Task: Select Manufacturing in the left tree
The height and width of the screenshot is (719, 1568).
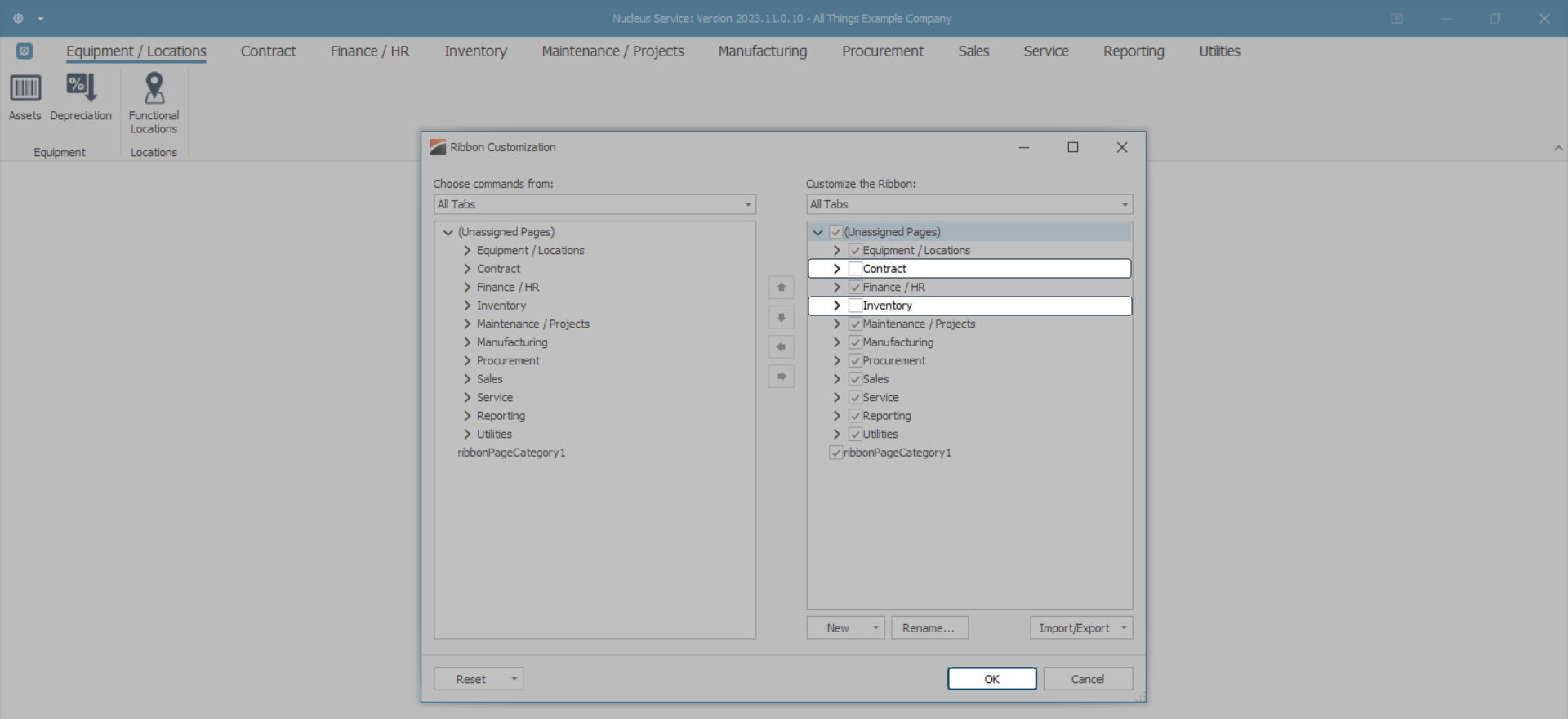Action: [x=512, y=342]
